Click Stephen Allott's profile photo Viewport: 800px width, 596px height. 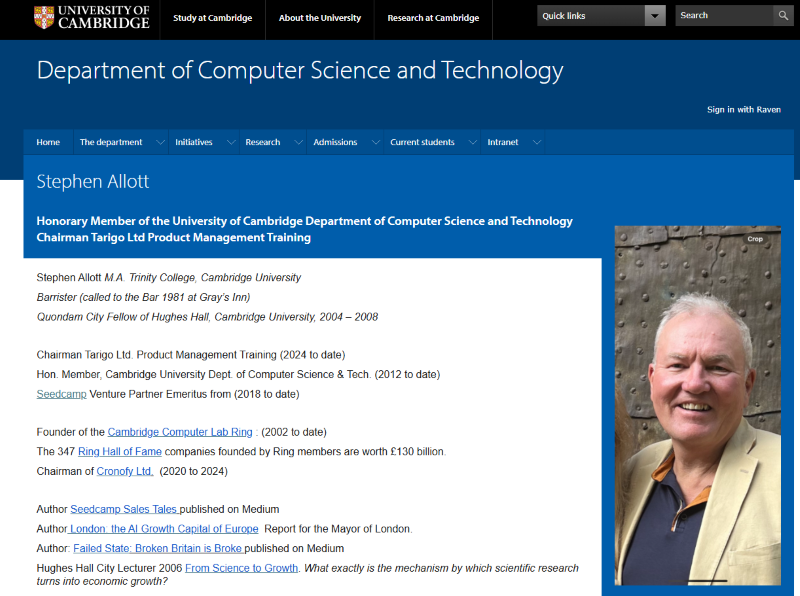[x=697, y=405]
